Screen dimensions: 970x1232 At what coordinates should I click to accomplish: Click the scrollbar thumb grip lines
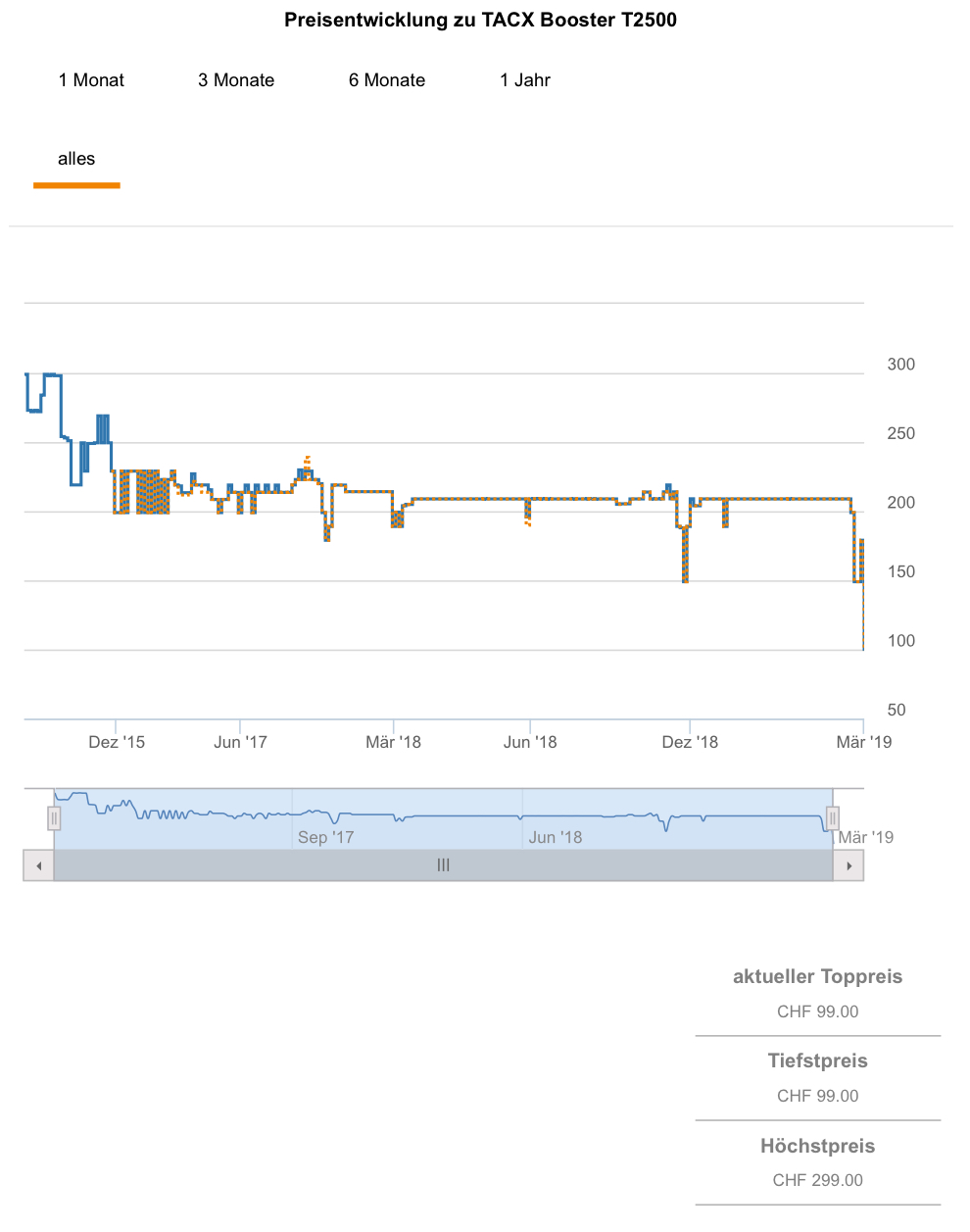(443, 865)
